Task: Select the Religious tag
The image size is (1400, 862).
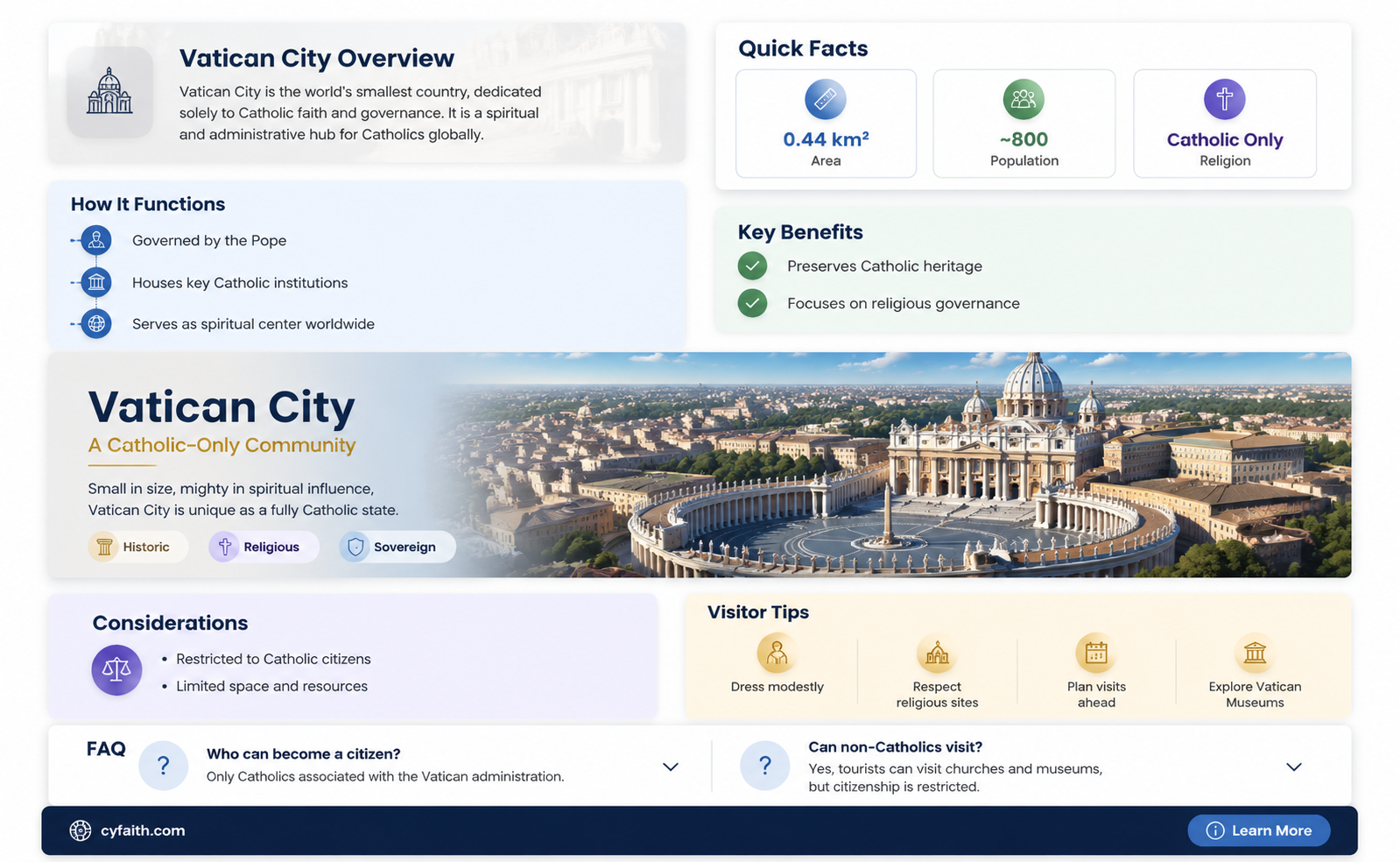Action: [x=263, y=547]
